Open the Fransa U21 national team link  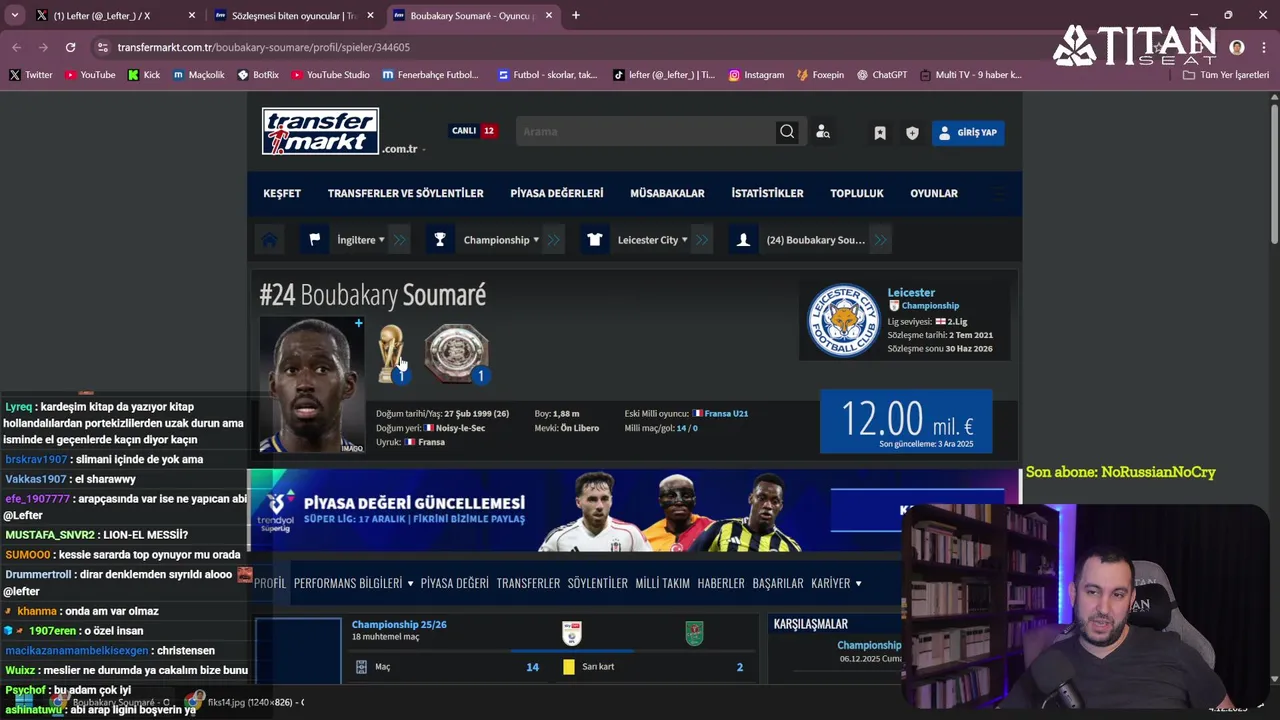726,413
